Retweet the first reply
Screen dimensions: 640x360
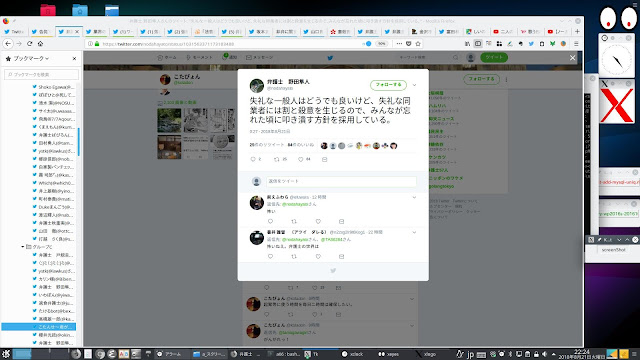pyautogui.click(x=294, y=221)
